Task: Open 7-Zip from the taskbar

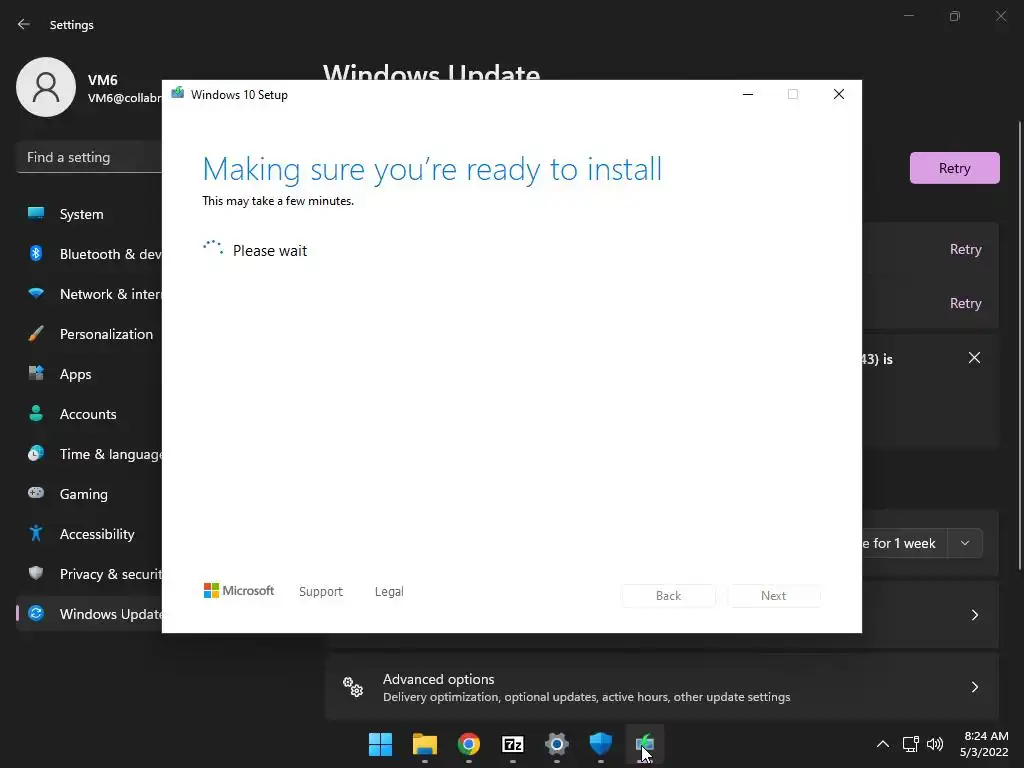Action: [513, 744]
